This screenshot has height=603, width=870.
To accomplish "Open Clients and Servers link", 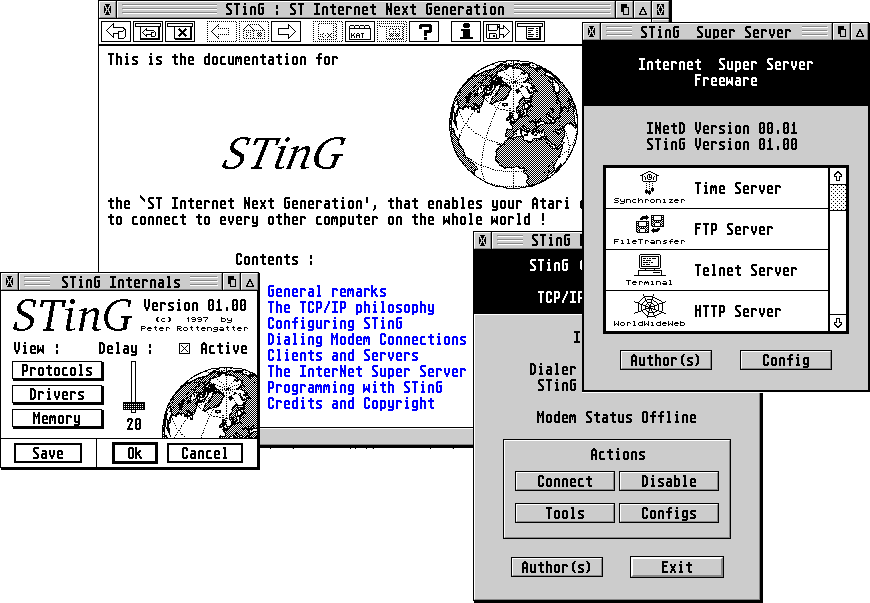I will pos(342,356).
